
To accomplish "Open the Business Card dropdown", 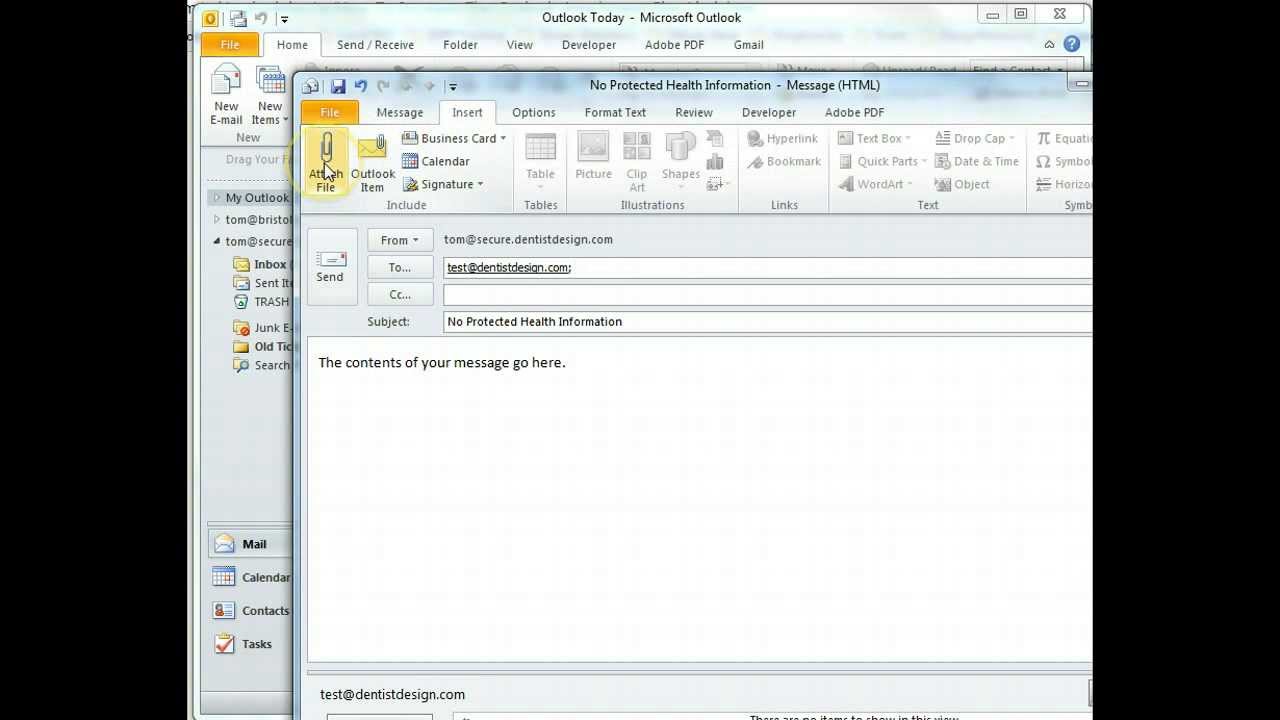I will point(503,139).
